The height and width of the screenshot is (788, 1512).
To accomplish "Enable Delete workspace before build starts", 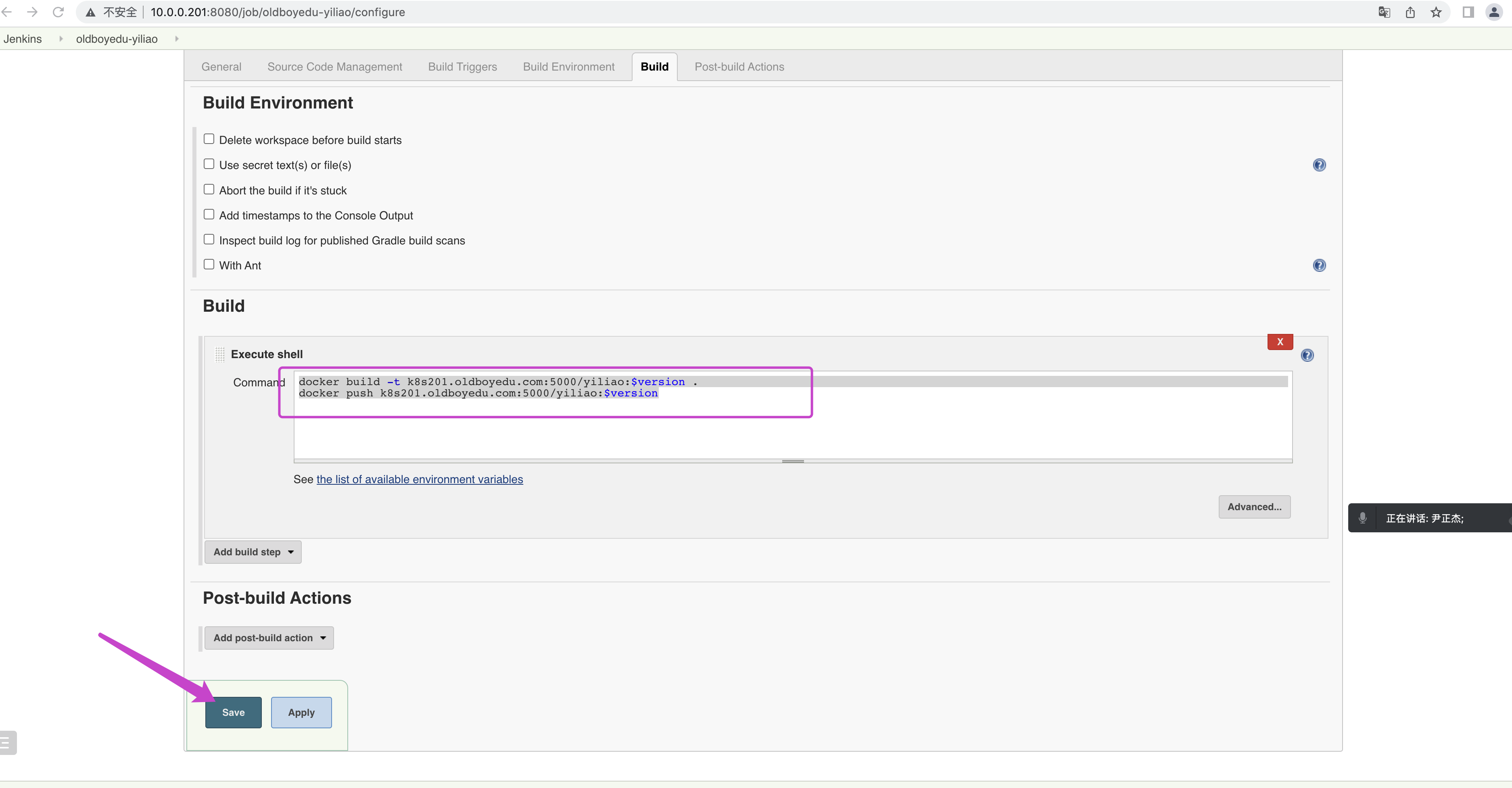I will pyautogui.click(x=209, y=139).
